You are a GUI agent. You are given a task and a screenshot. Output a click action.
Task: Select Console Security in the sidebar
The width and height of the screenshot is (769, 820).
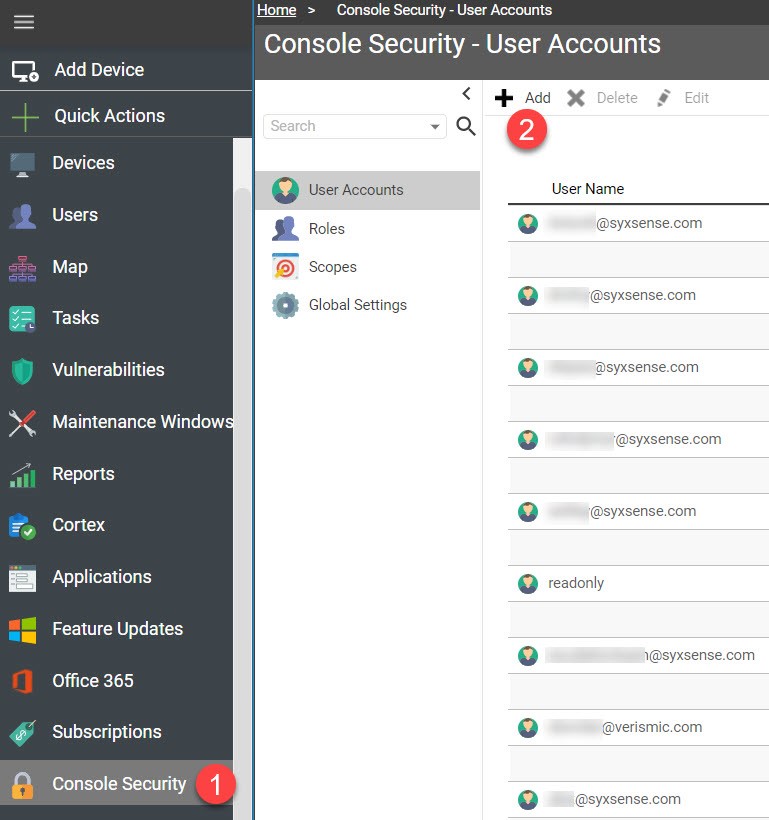(116, 784)
